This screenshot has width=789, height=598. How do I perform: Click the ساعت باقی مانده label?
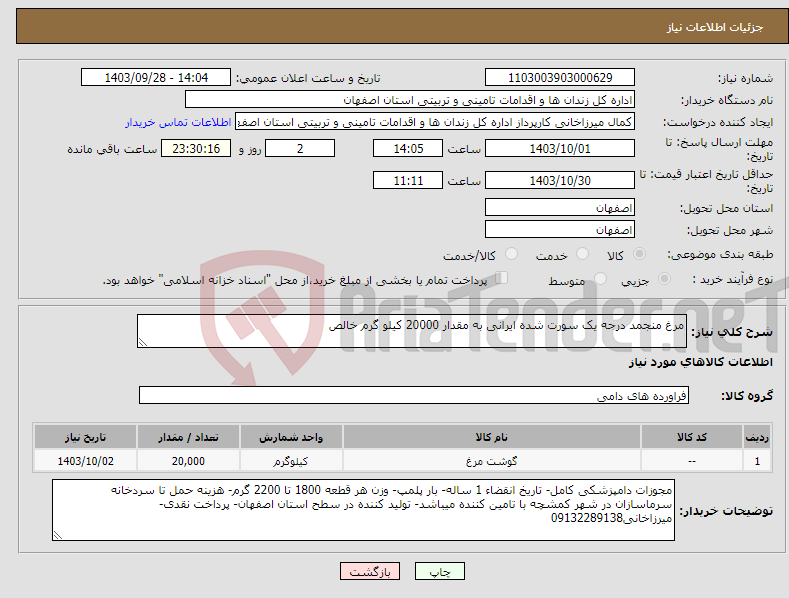[112, 150]
